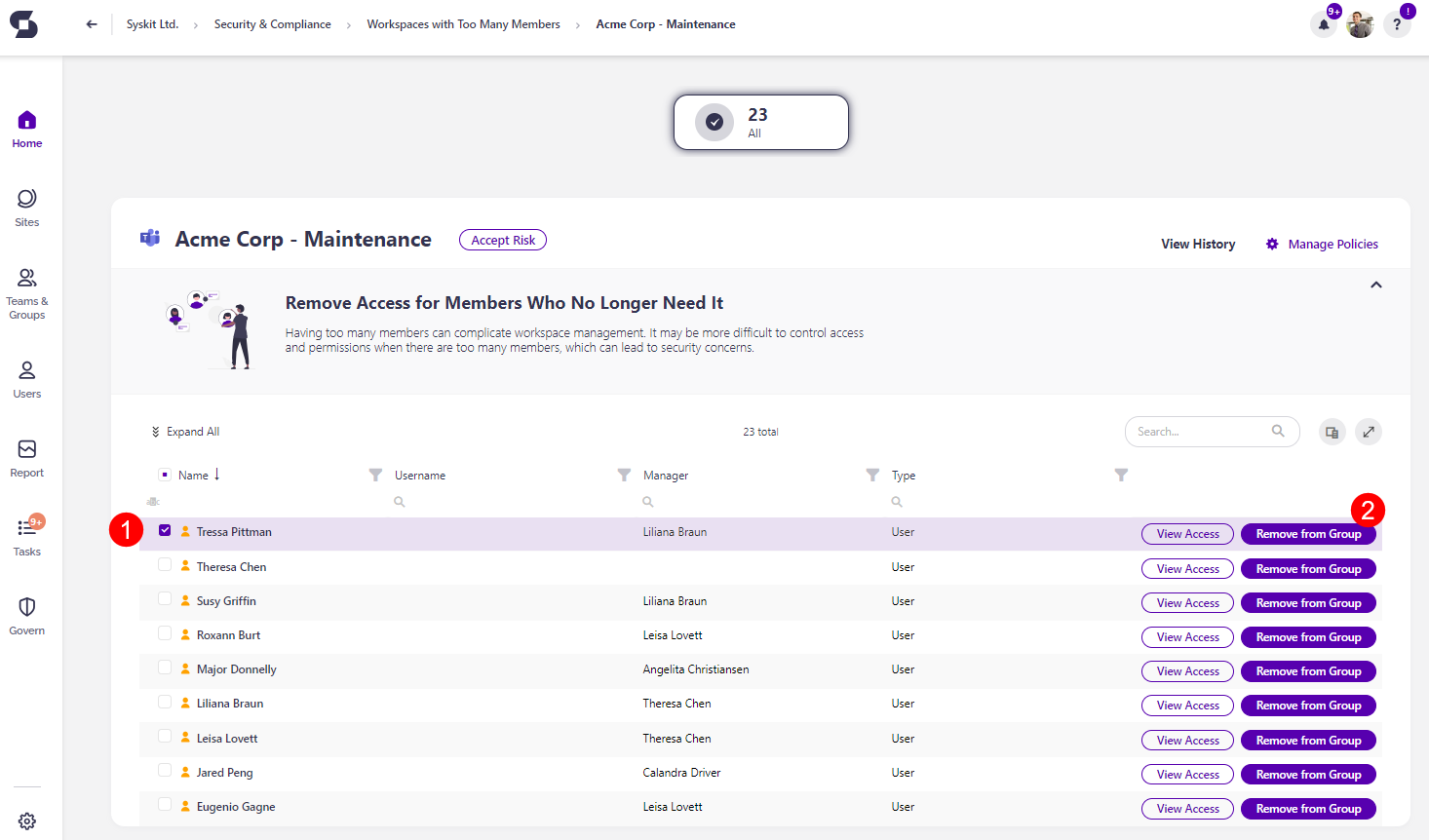The image size is (1429, 840).
Task: Select the checkbox beside Liliana Braun
Action: coord(166,703)
